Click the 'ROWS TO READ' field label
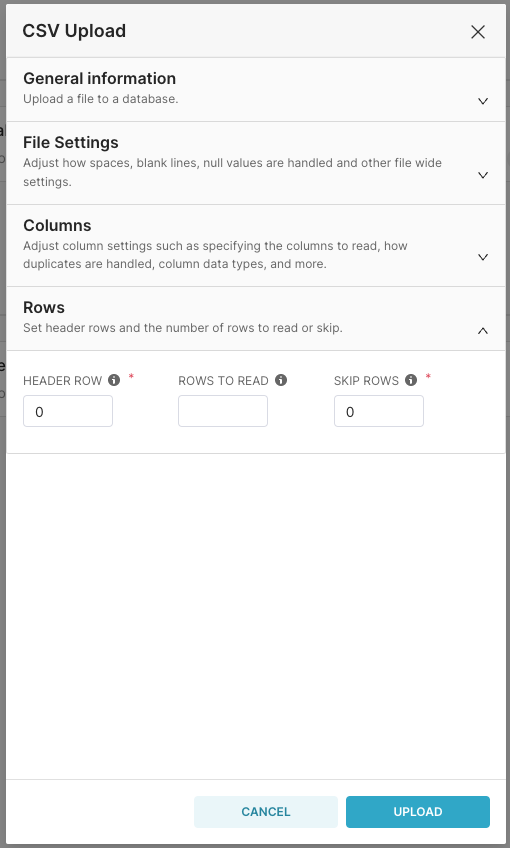The width and height of the screenshot is (510, 848). pyautogui.click(x=223, y=381)
